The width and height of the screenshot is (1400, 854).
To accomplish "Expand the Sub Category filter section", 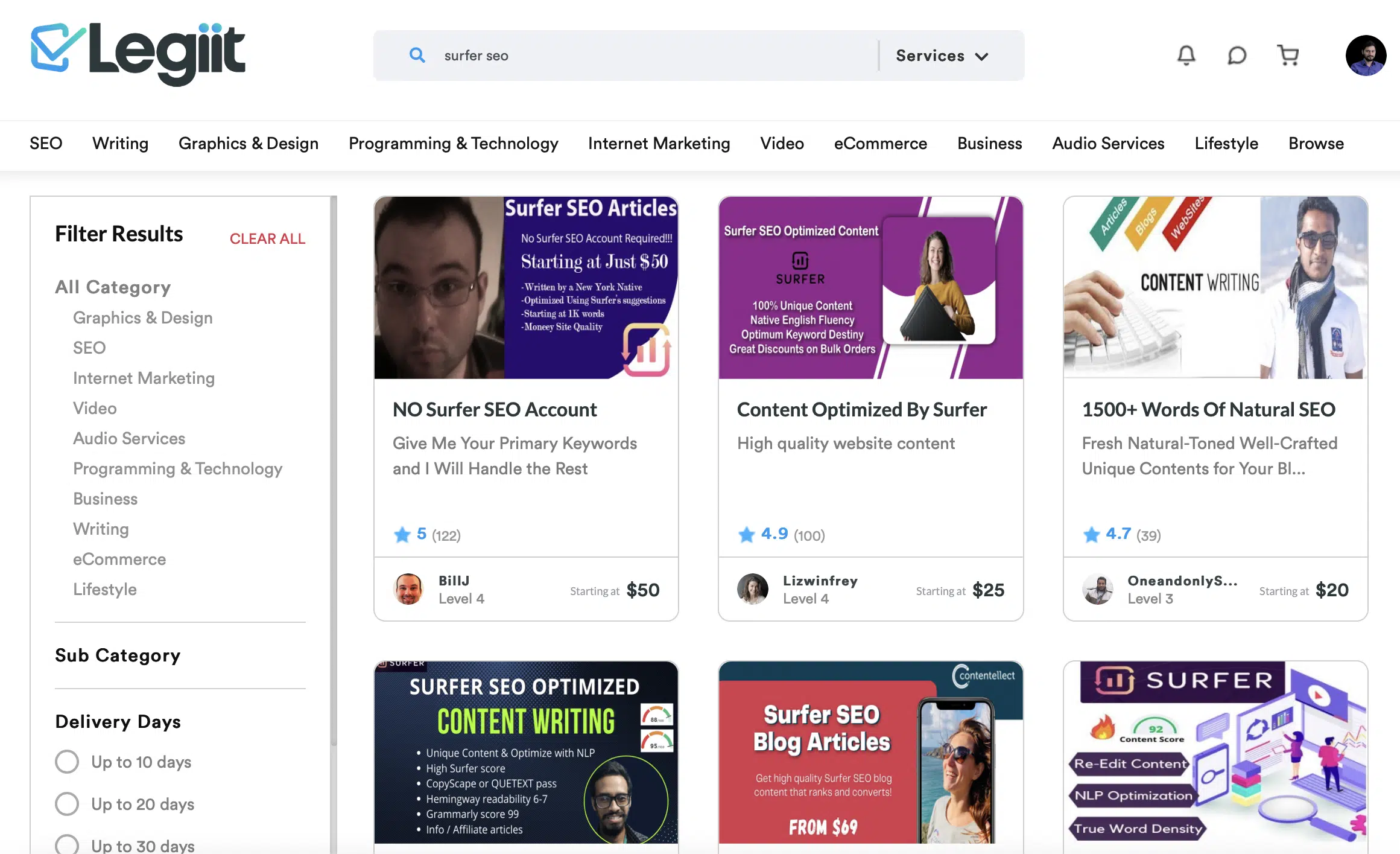I will (117, 655).
